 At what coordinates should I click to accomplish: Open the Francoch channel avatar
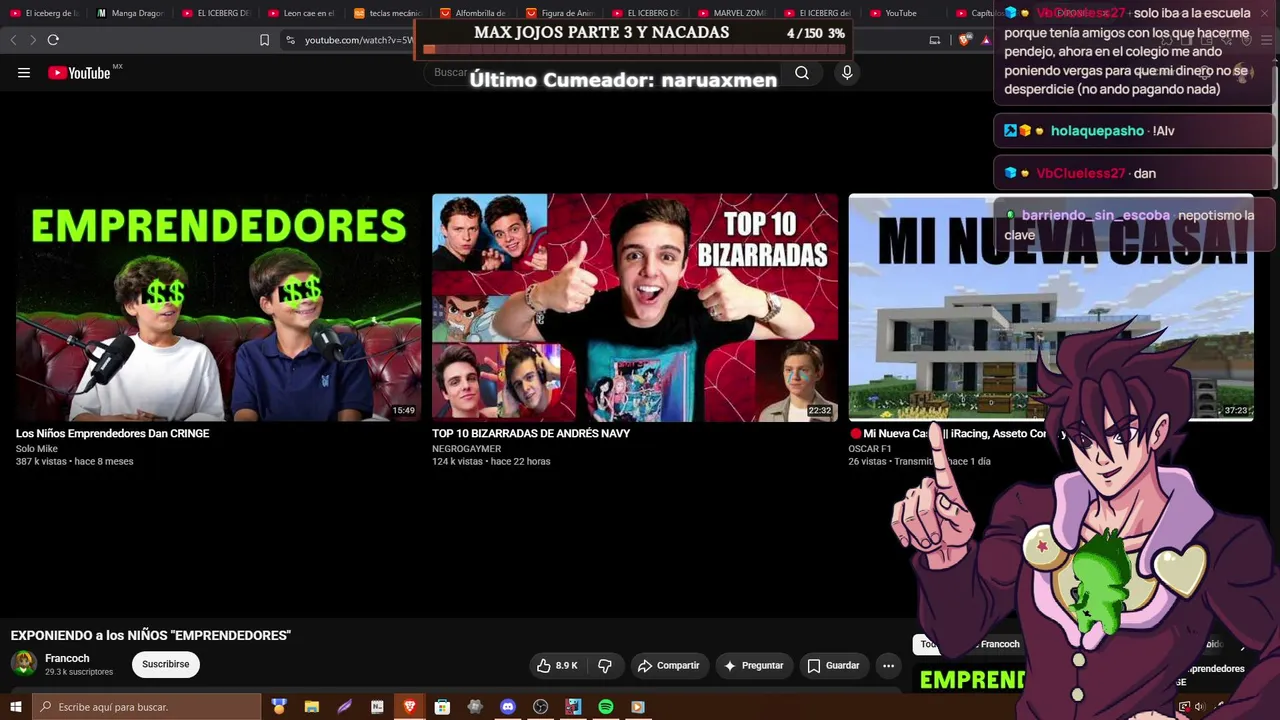click(23, 663)
